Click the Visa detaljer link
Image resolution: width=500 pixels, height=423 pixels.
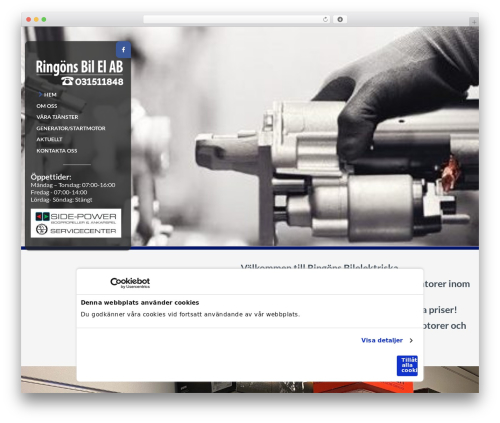click(x=382, y=340)
